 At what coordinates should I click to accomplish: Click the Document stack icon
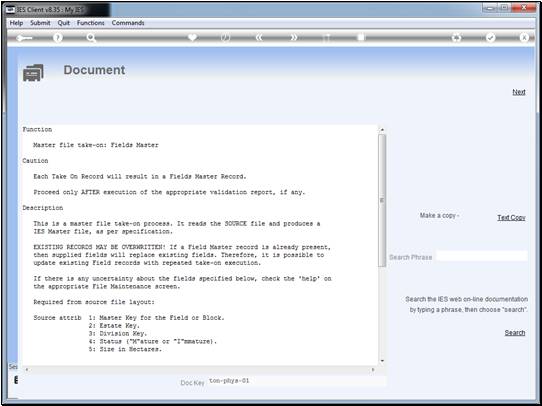[x=33, y=73]
